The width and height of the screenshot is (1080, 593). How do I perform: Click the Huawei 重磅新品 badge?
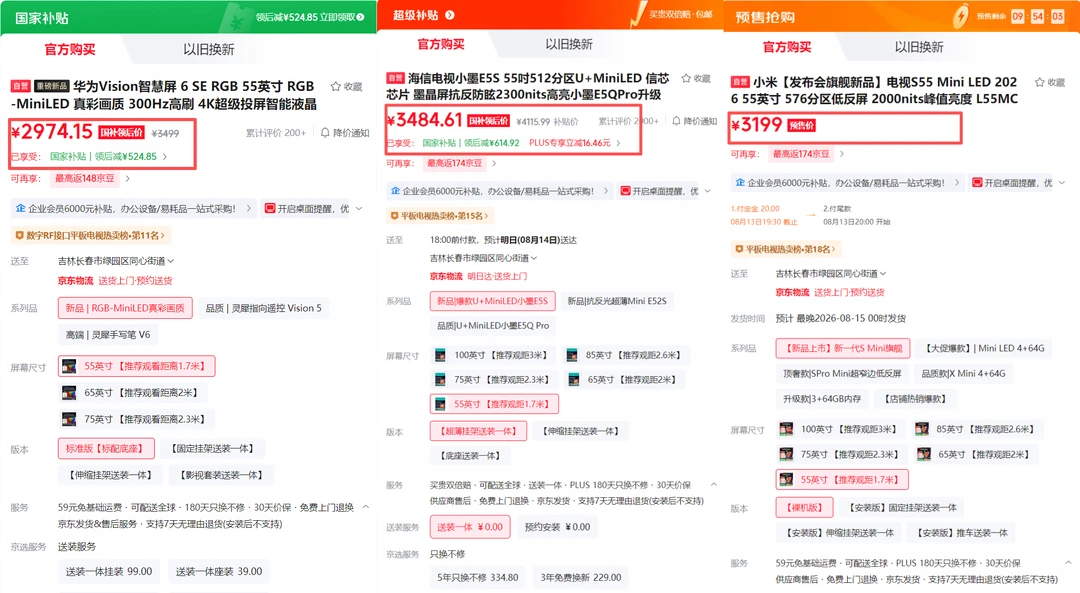(52, 86)
